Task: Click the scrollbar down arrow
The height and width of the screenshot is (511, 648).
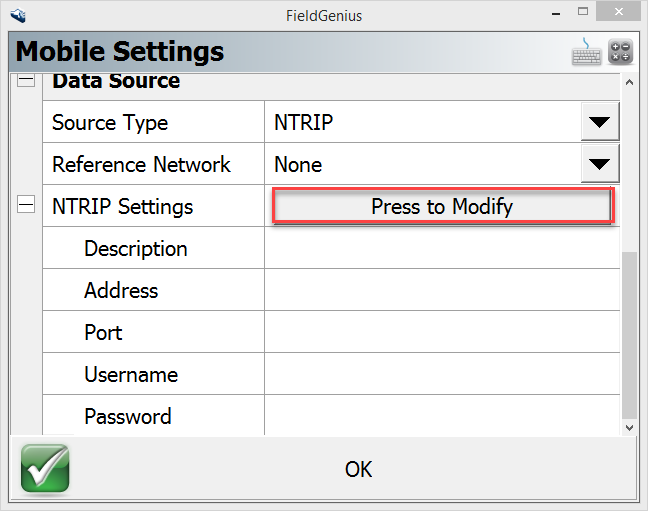Action: pyautogui.click(x=629, y=426)
